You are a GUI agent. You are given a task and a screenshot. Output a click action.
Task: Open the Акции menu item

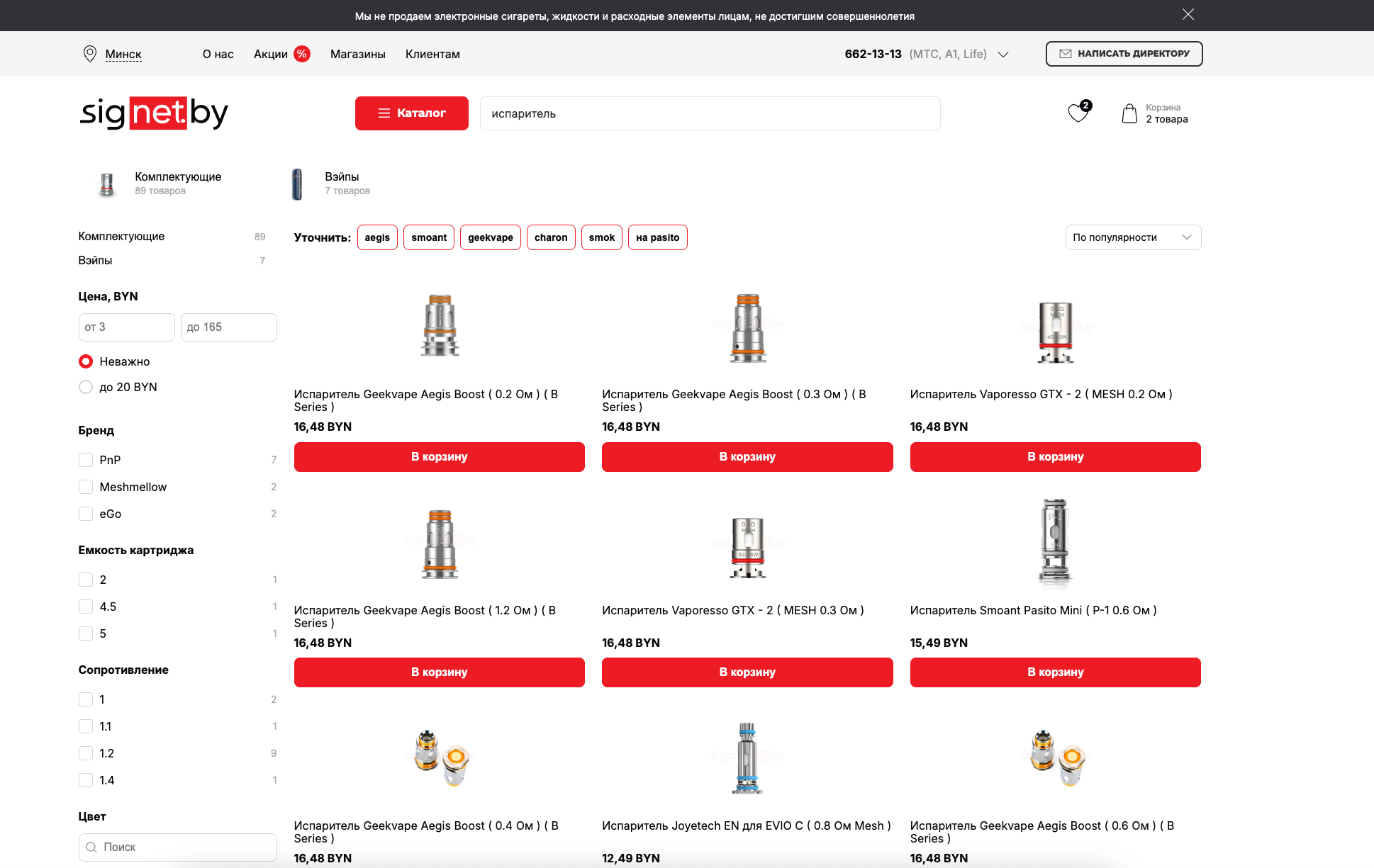(271, 54)
